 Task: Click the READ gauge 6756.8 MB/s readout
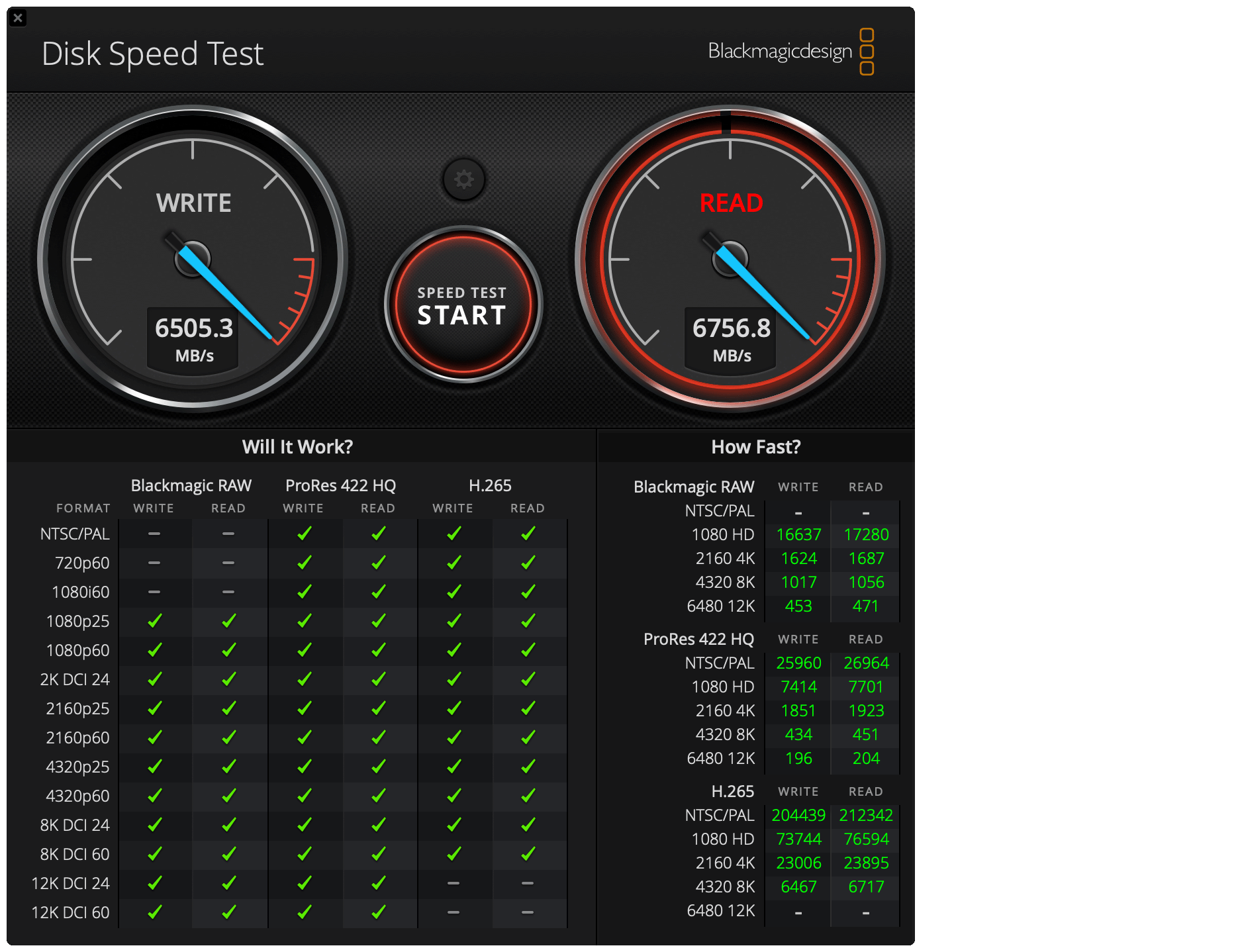731,338
